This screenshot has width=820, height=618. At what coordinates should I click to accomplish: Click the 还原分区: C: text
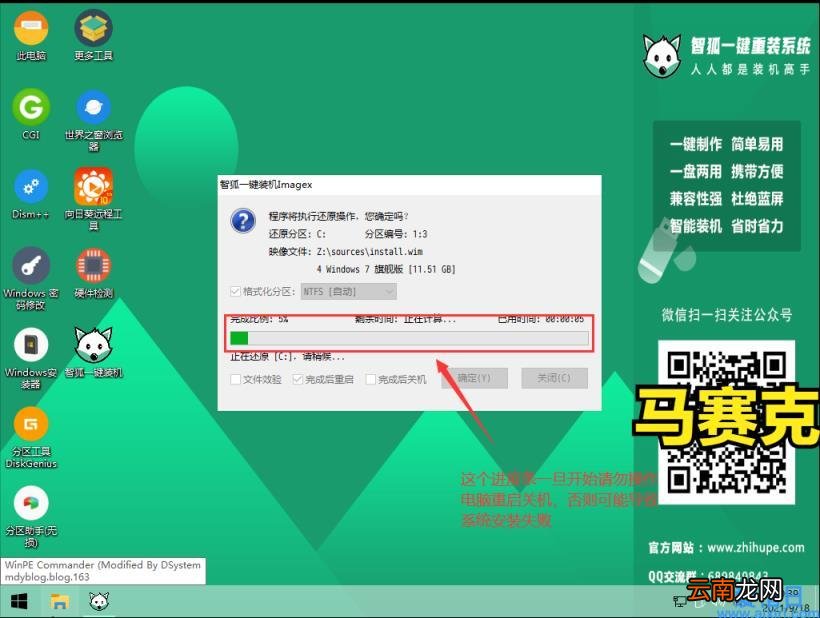pyautogui.click(x=297, y=234)
